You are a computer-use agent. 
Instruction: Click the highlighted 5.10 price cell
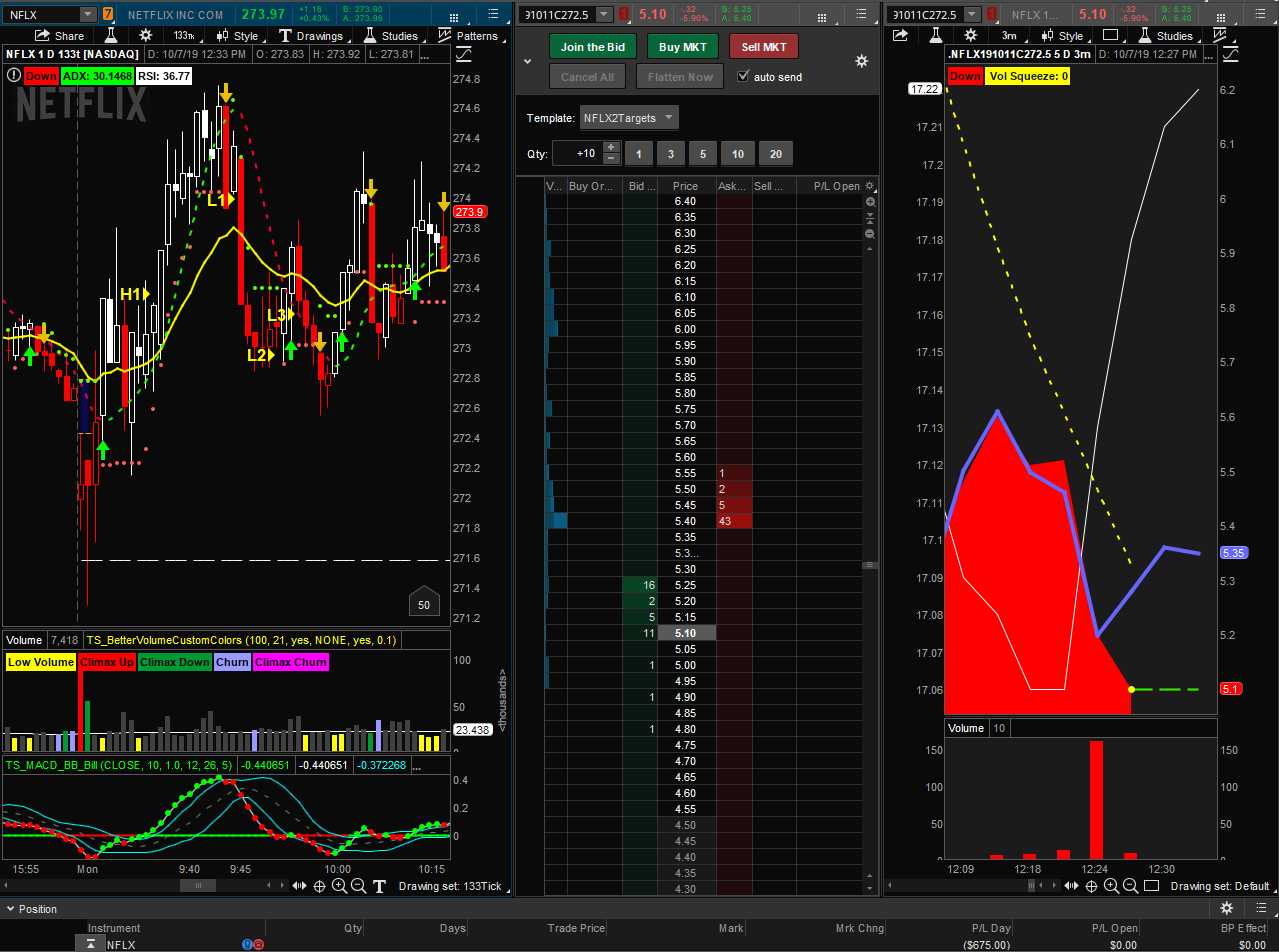[686, 633]
